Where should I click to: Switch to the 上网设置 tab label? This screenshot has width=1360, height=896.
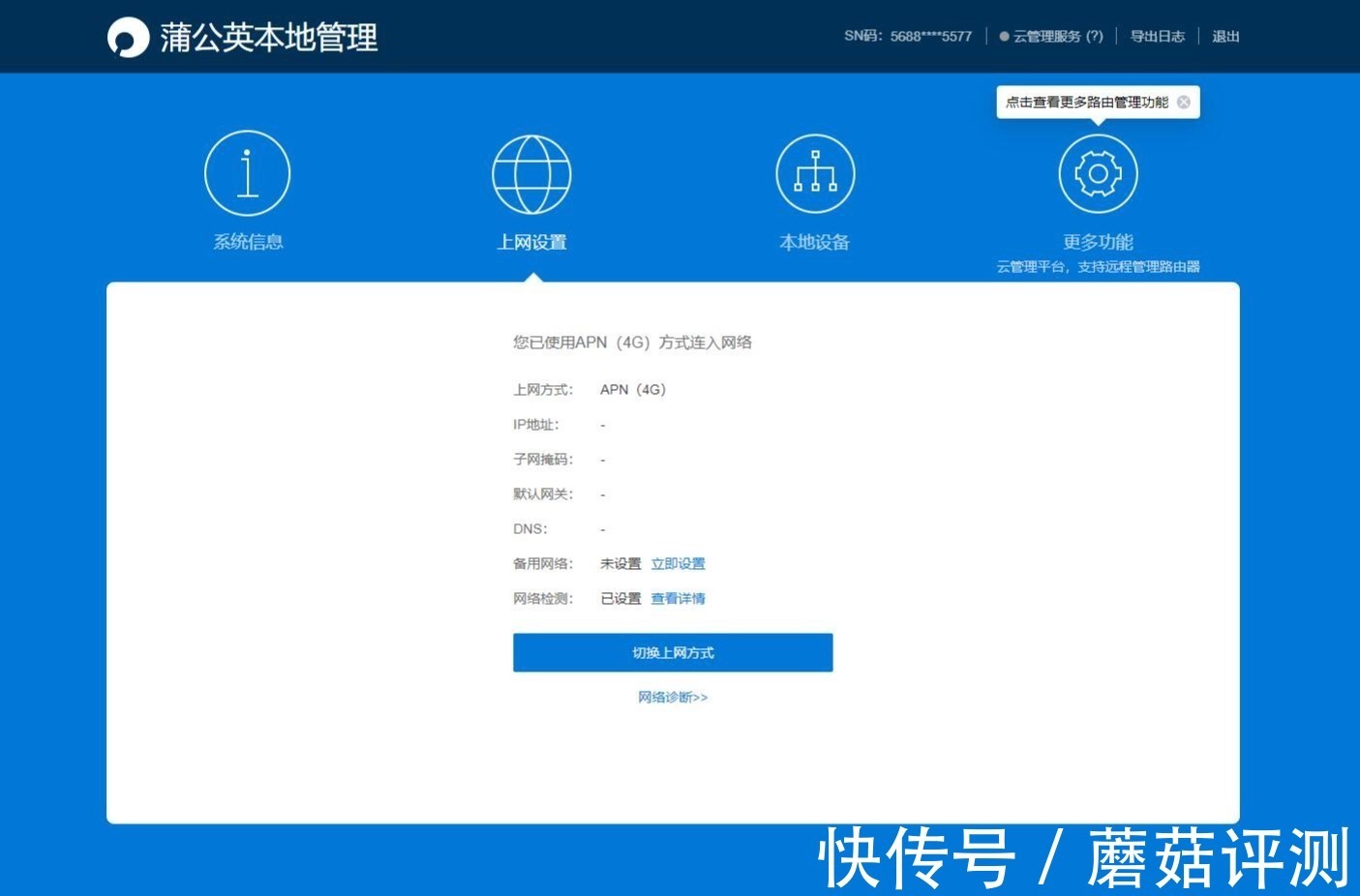click(531, 242)
